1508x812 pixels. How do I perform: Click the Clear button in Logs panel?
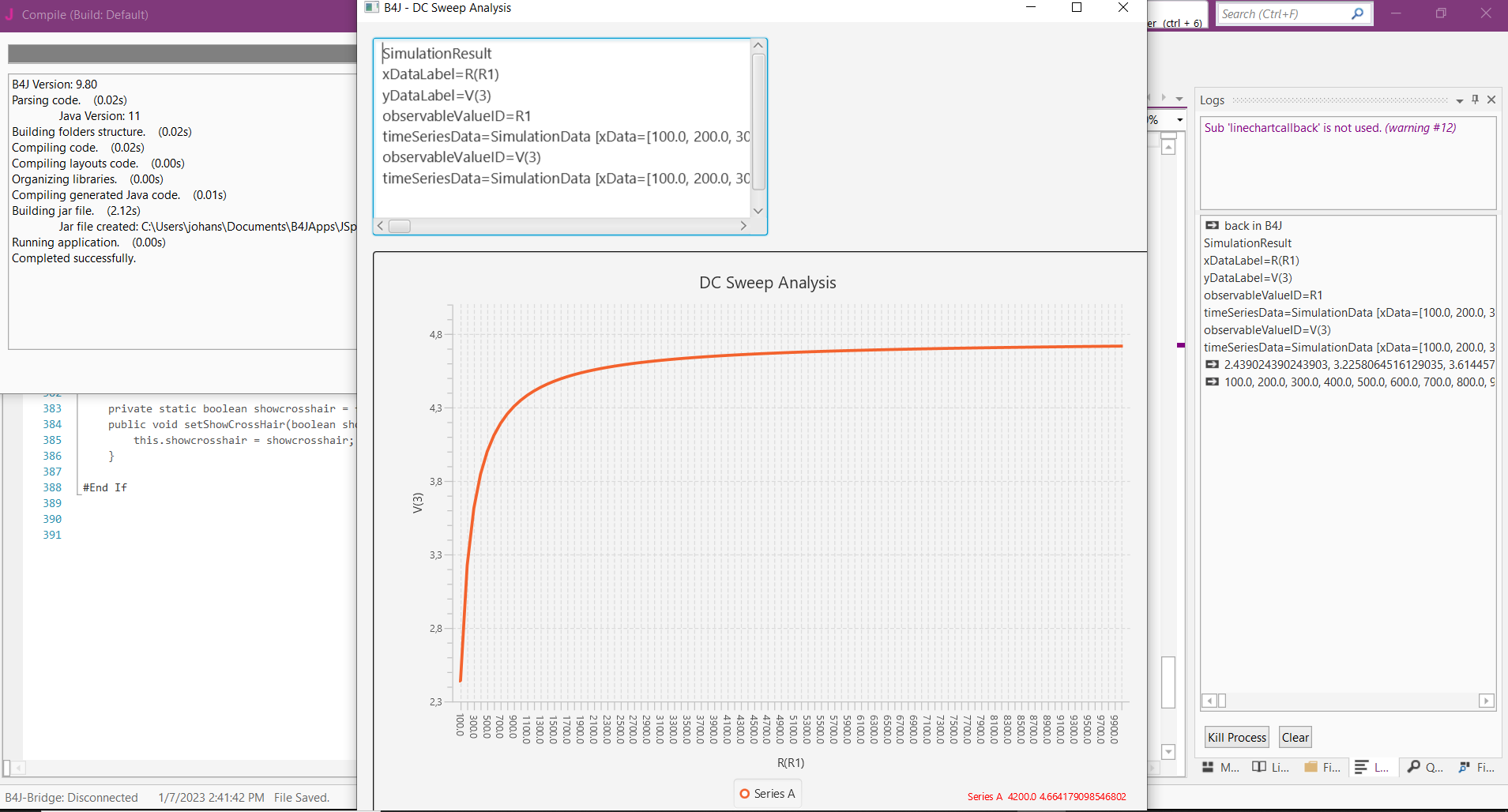(1296, 737)
